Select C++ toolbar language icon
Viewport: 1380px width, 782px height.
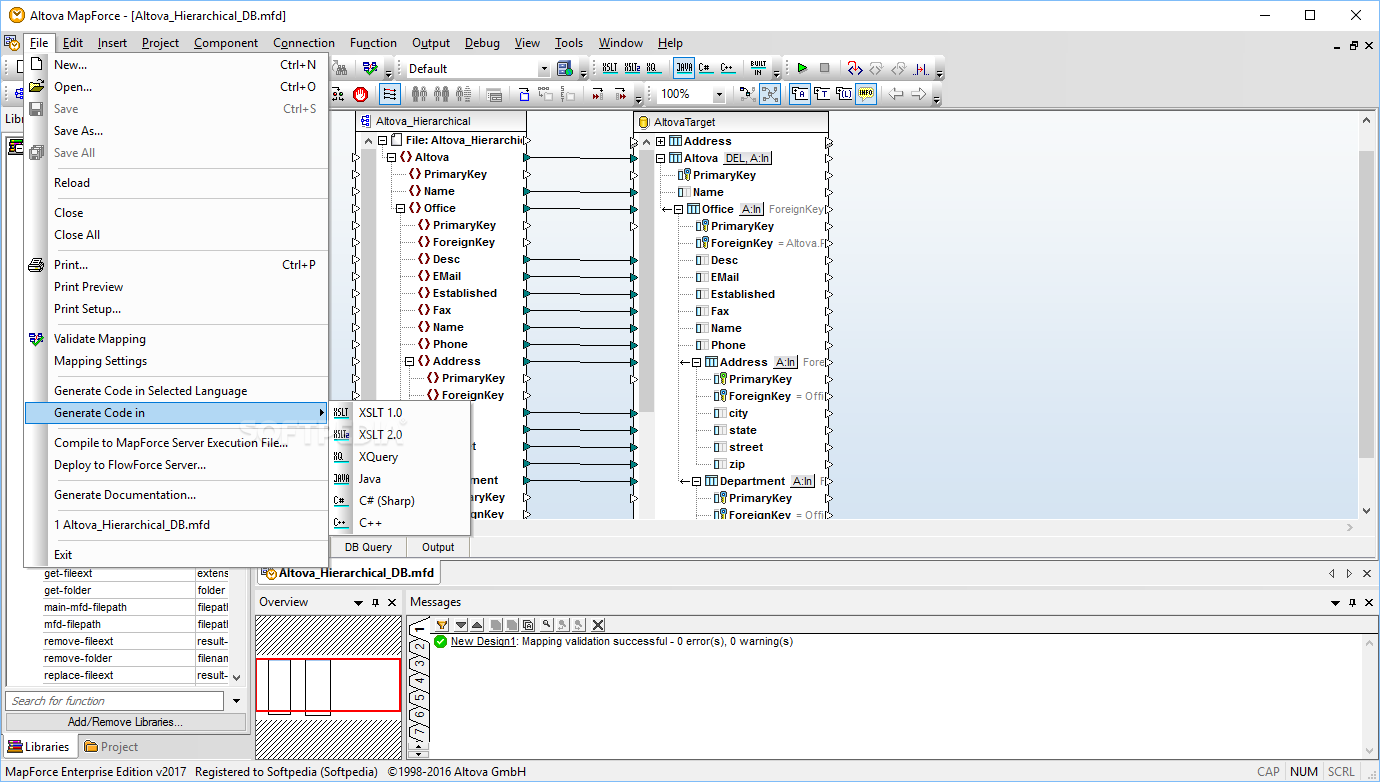[727, 68]
